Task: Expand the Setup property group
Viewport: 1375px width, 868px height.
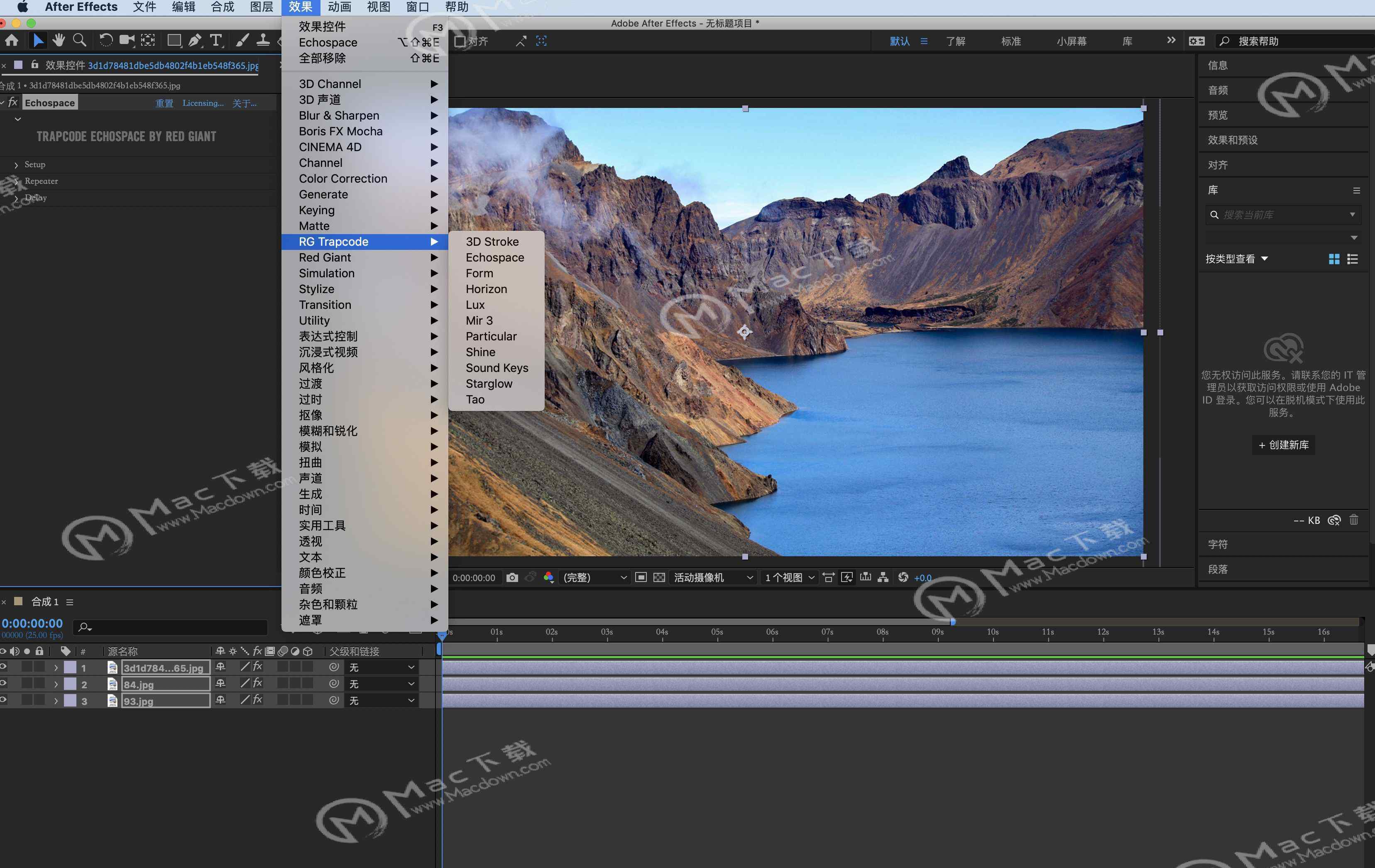Action: point(16,164)
